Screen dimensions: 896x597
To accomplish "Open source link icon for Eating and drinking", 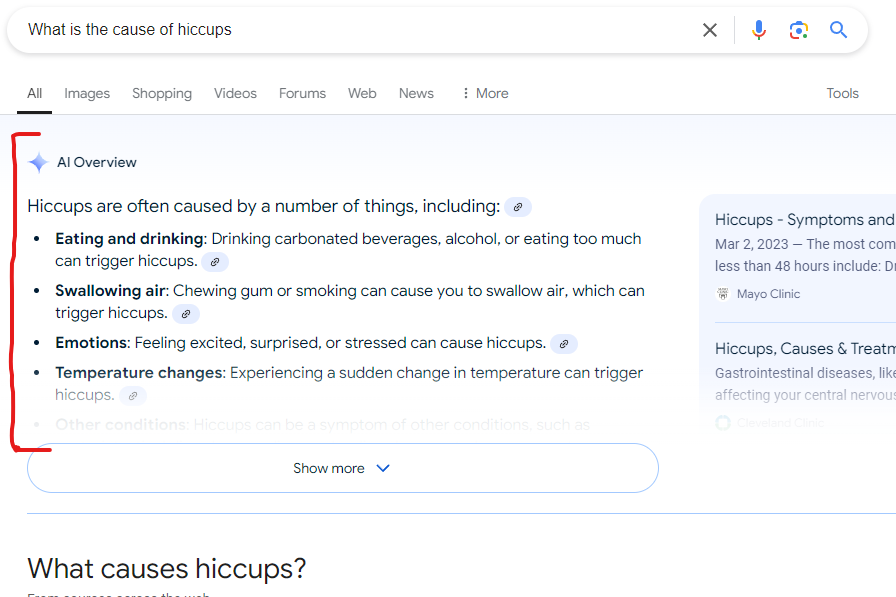I will (214, 262).
